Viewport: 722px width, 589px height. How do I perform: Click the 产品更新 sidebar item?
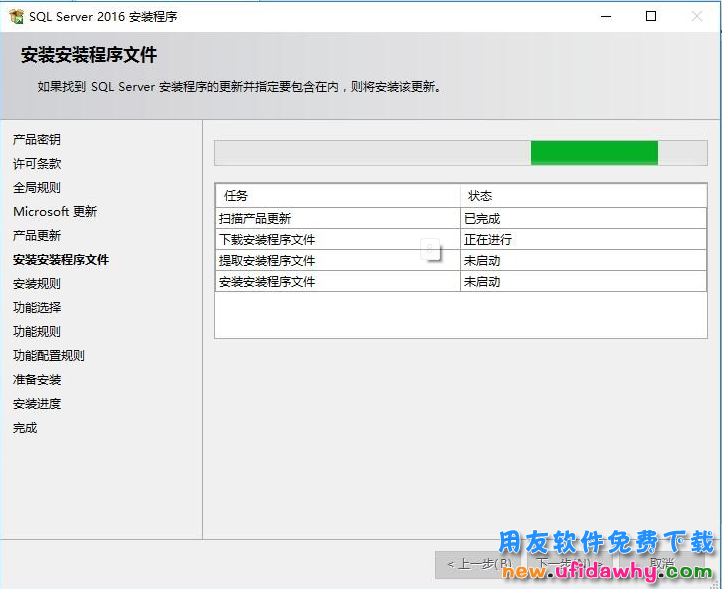pyautogui.click(x=37, y=236)
